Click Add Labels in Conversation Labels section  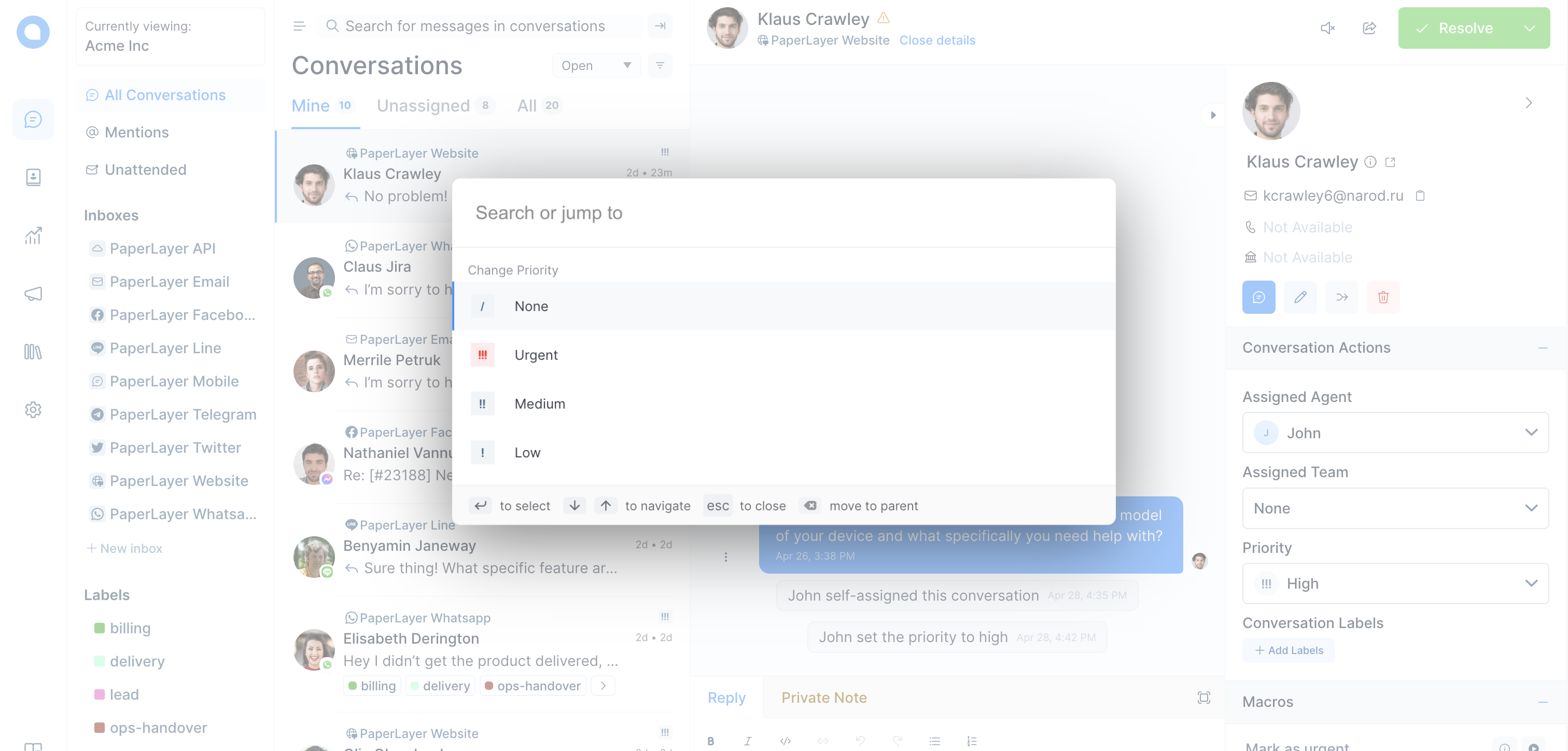coord(1290,651)
